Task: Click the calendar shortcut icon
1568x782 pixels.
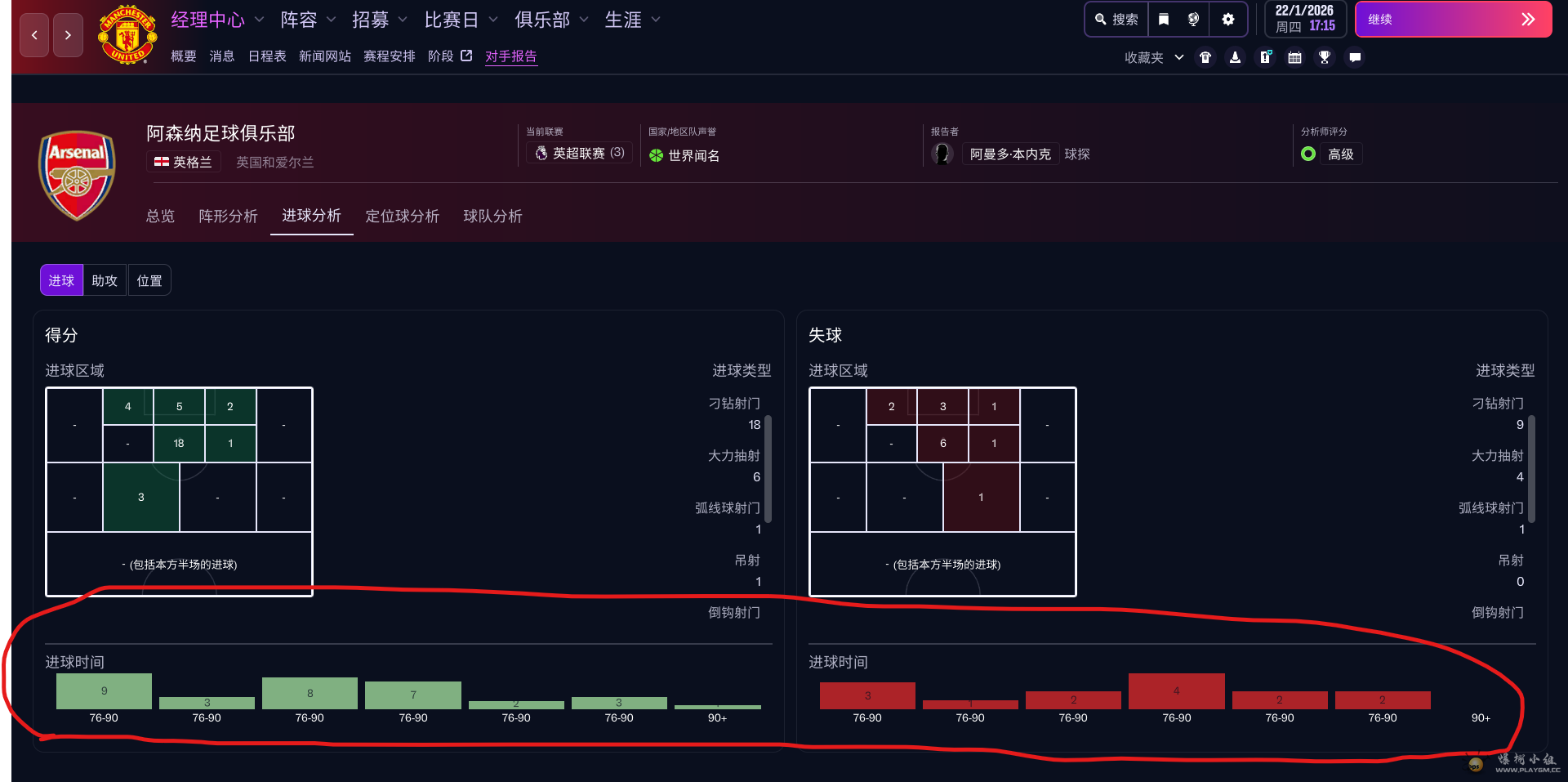Action: click(x=1294, y=57)
